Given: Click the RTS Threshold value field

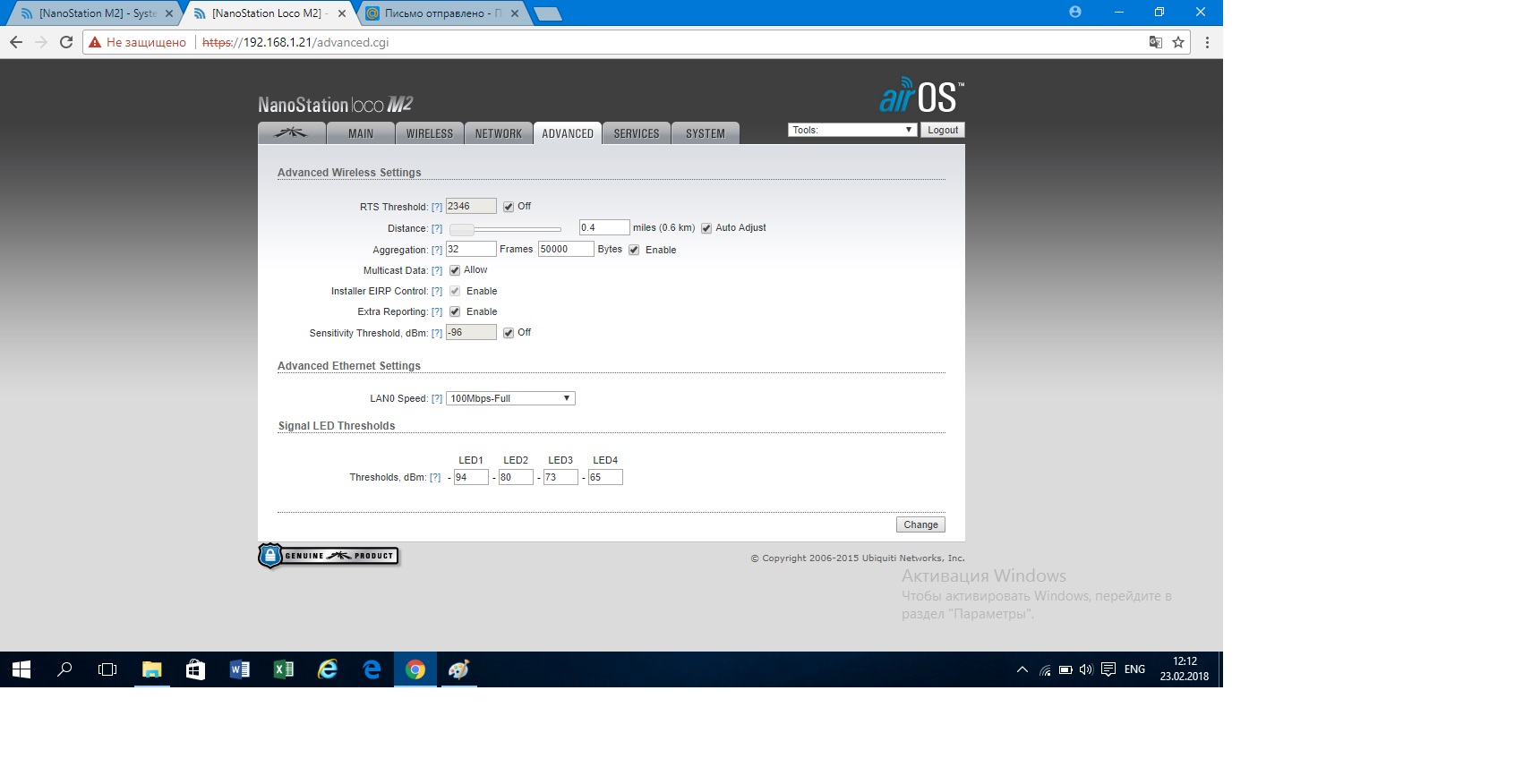Looking at the screenshot, I should pos(471,206).
